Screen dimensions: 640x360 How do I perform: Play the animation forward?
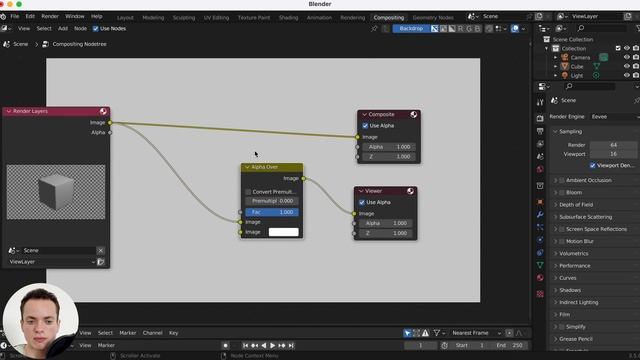pos(273,345)
